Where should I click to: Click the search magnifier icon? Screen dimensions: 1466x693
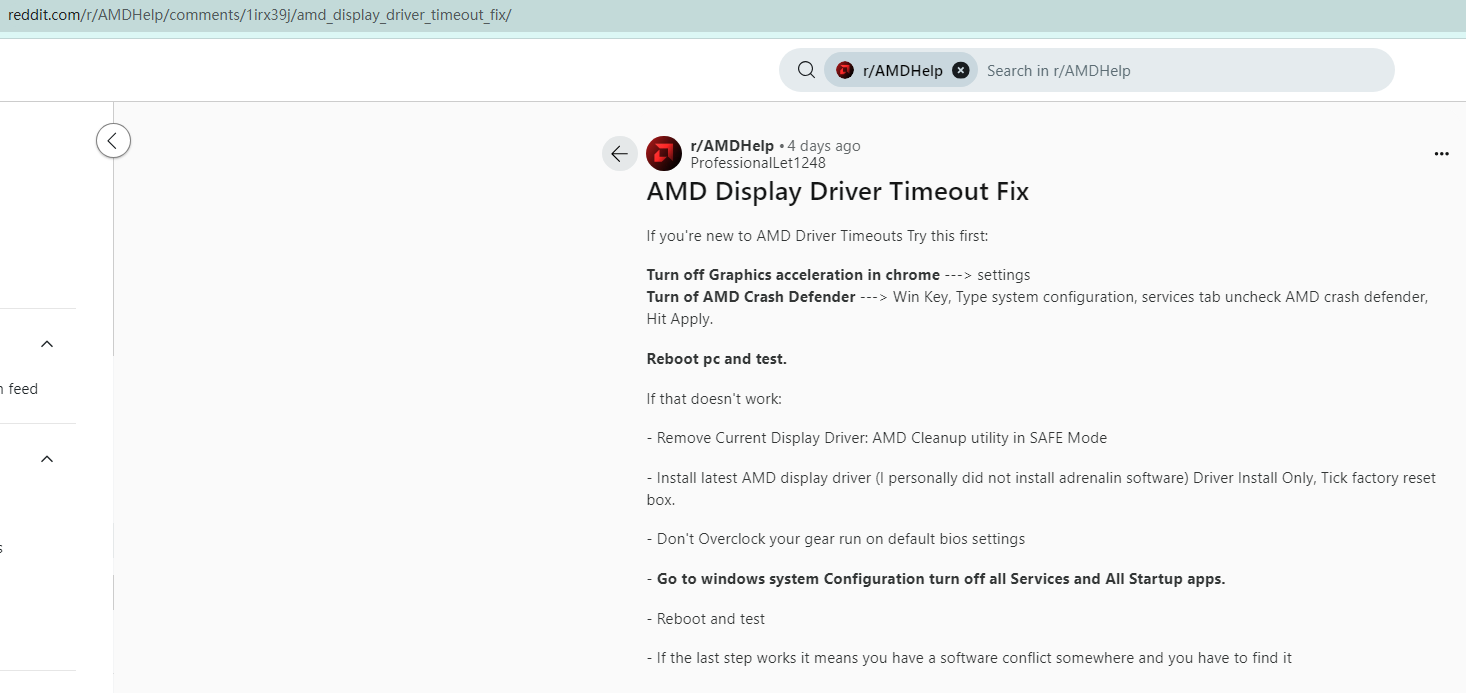click(x=806, y=70)
